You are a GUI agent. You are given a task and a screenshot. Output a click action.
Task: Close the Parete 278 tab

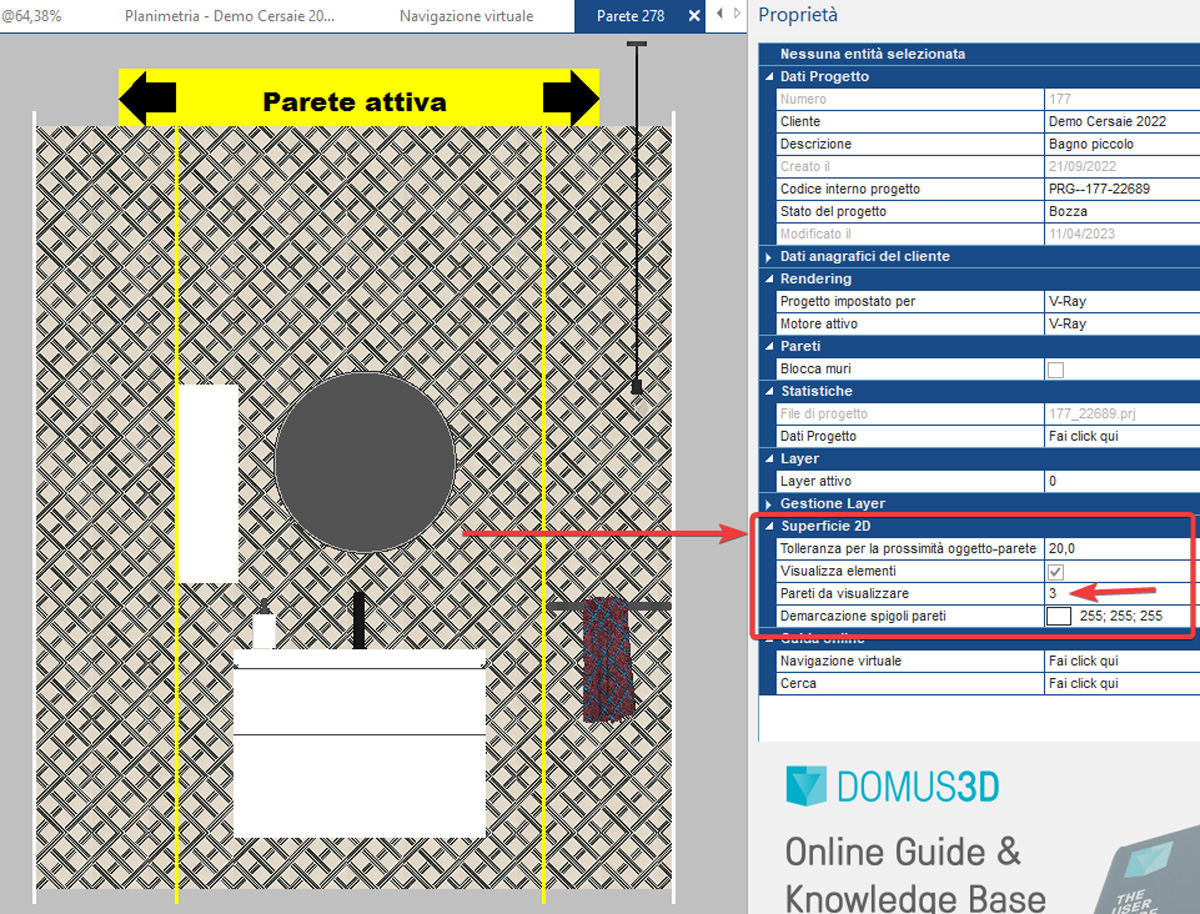(x=696, y=16)
